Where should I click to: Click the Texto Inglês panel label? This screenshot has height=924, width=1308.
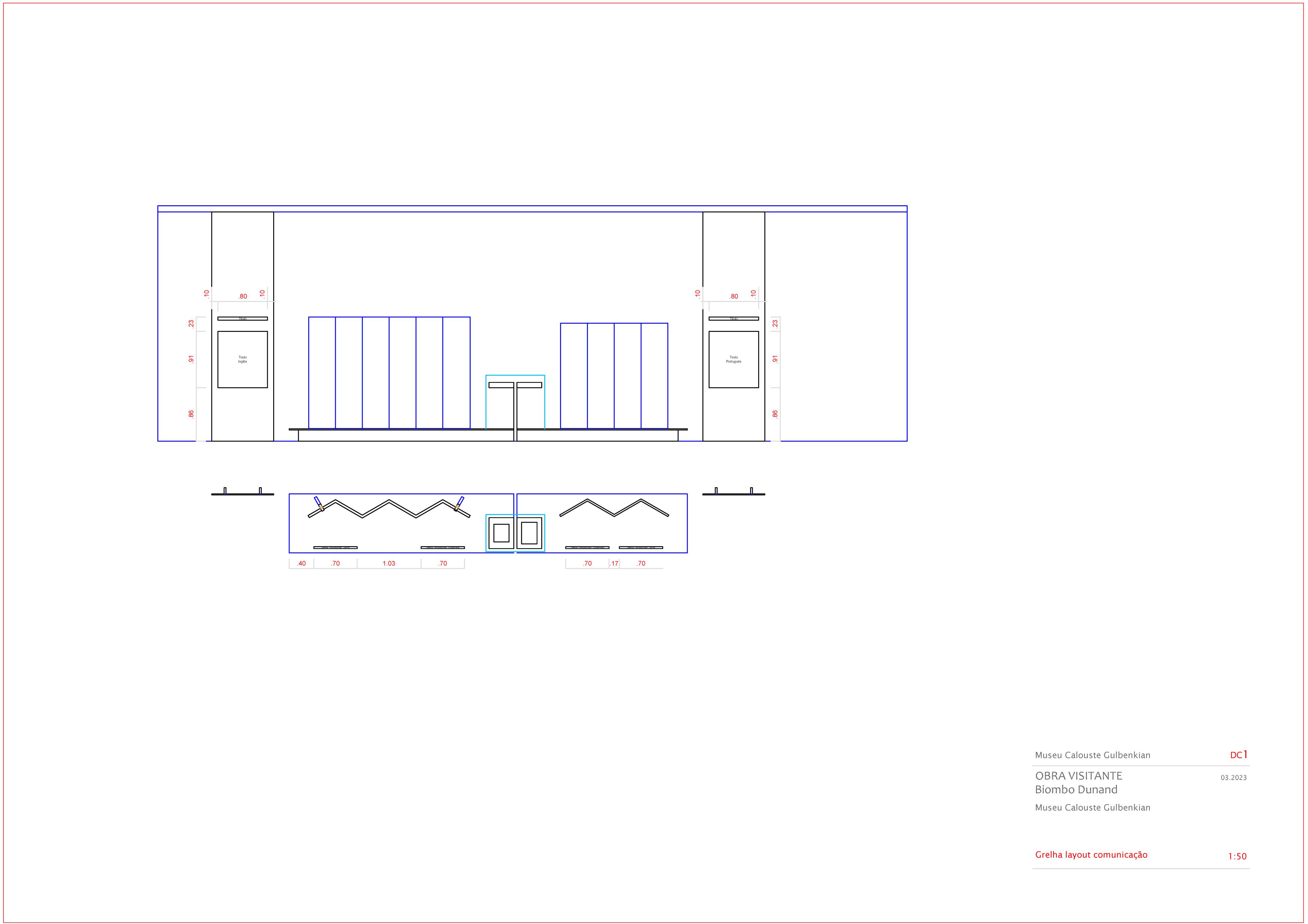[243, 359]
